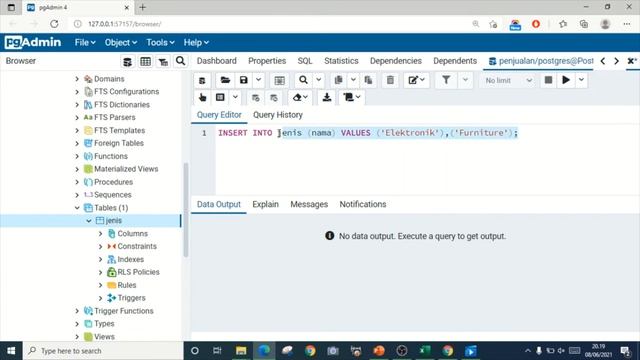The height and width of the screenshot is (360, 640).
Task: Switch to the Statistics tab
Action: 341,61
